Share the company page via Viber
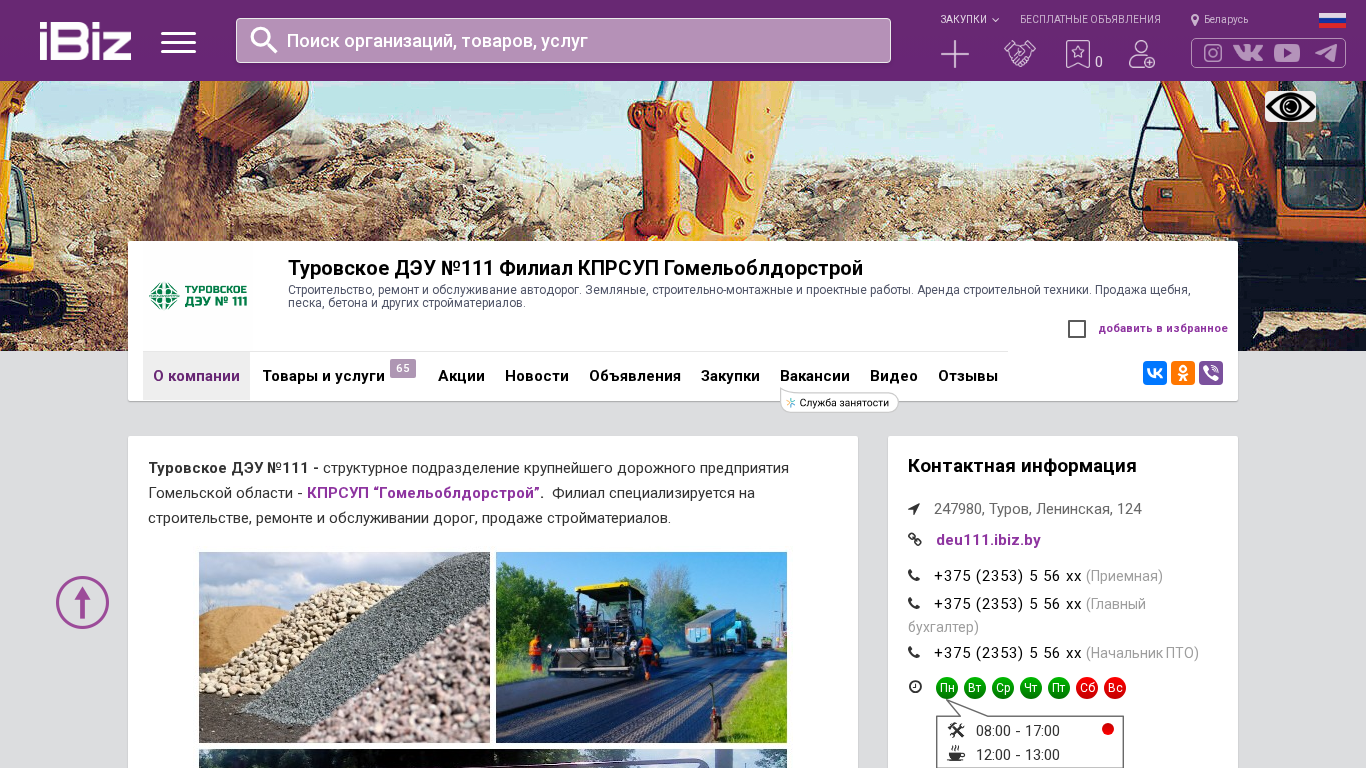Viewport: 1366px width, 768px height. (1211, 373)
